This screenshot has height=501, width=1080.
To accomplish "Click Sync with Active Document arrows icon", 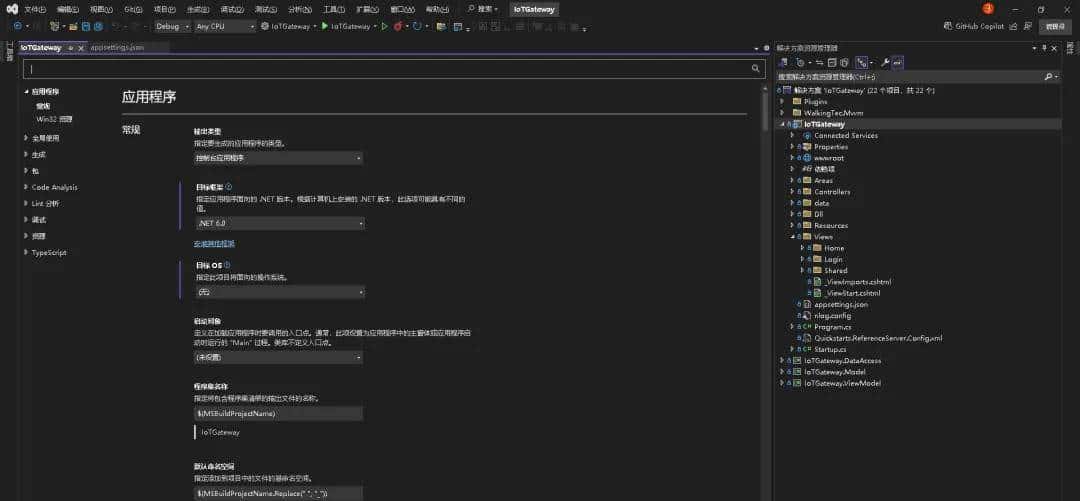I will [820, 63].
